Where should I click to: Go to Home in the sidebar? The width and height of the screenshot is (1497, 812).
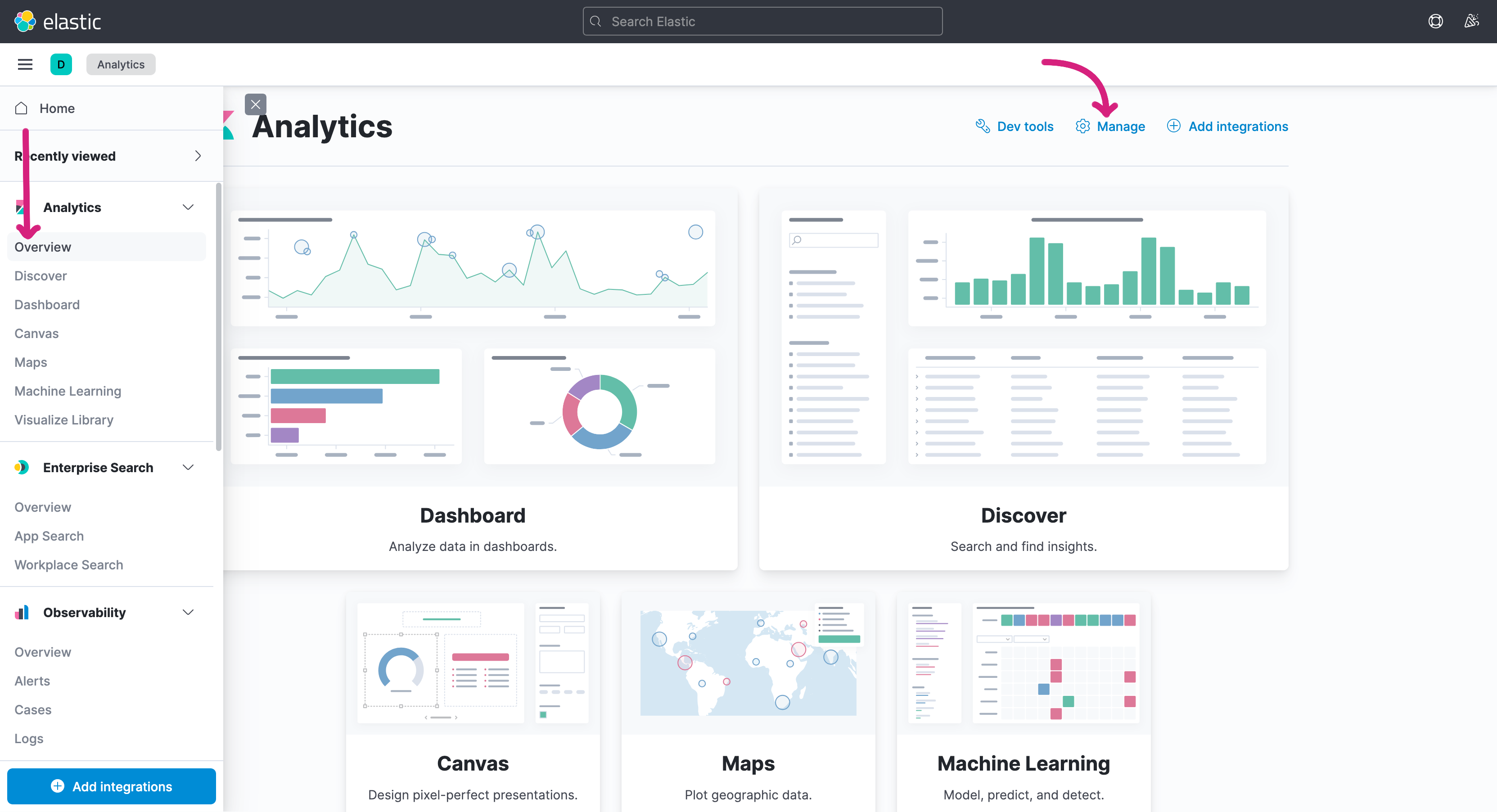point(57,108)
